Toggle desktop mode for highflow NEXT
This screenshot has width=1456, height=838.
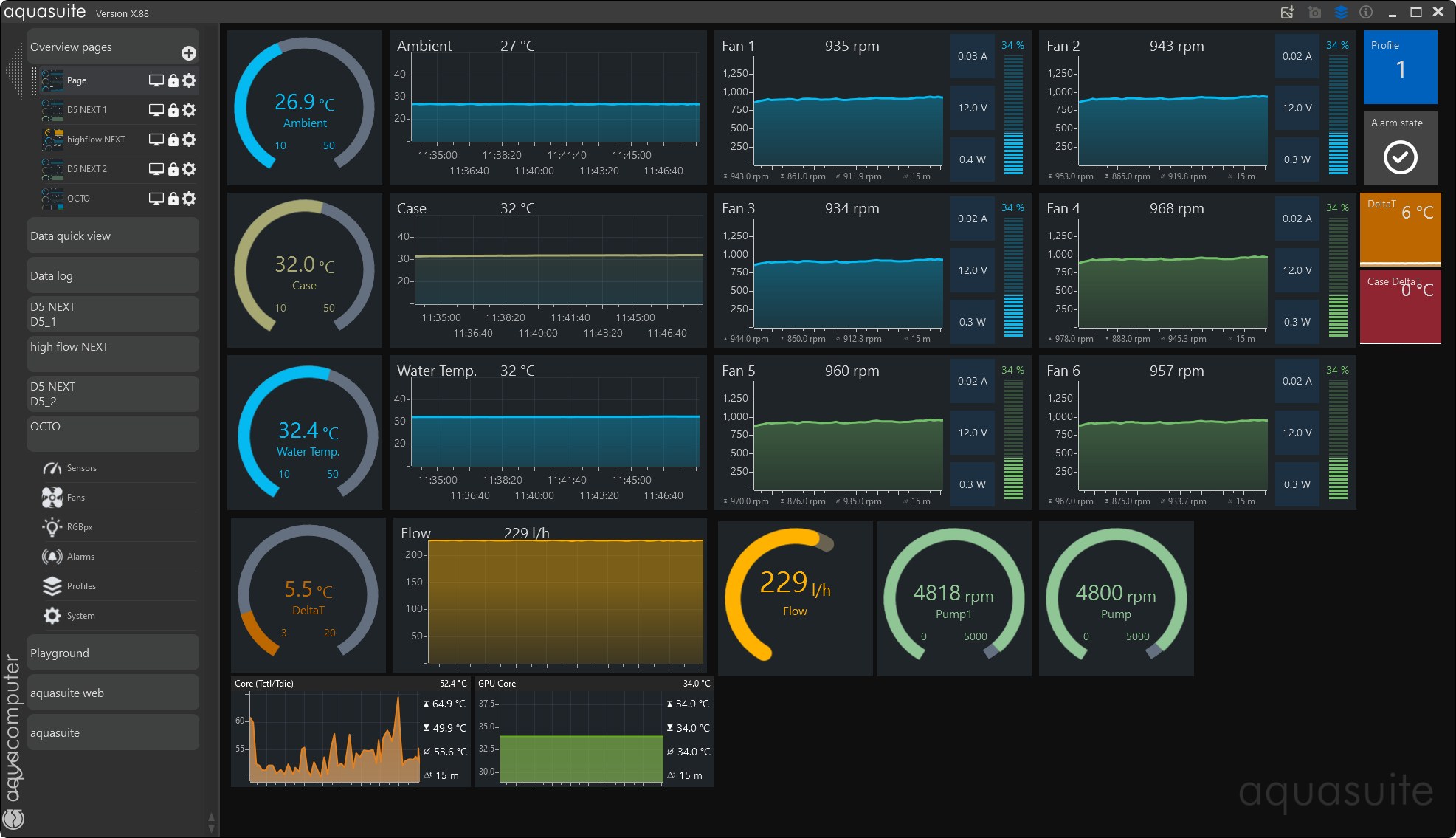(156, 140)
